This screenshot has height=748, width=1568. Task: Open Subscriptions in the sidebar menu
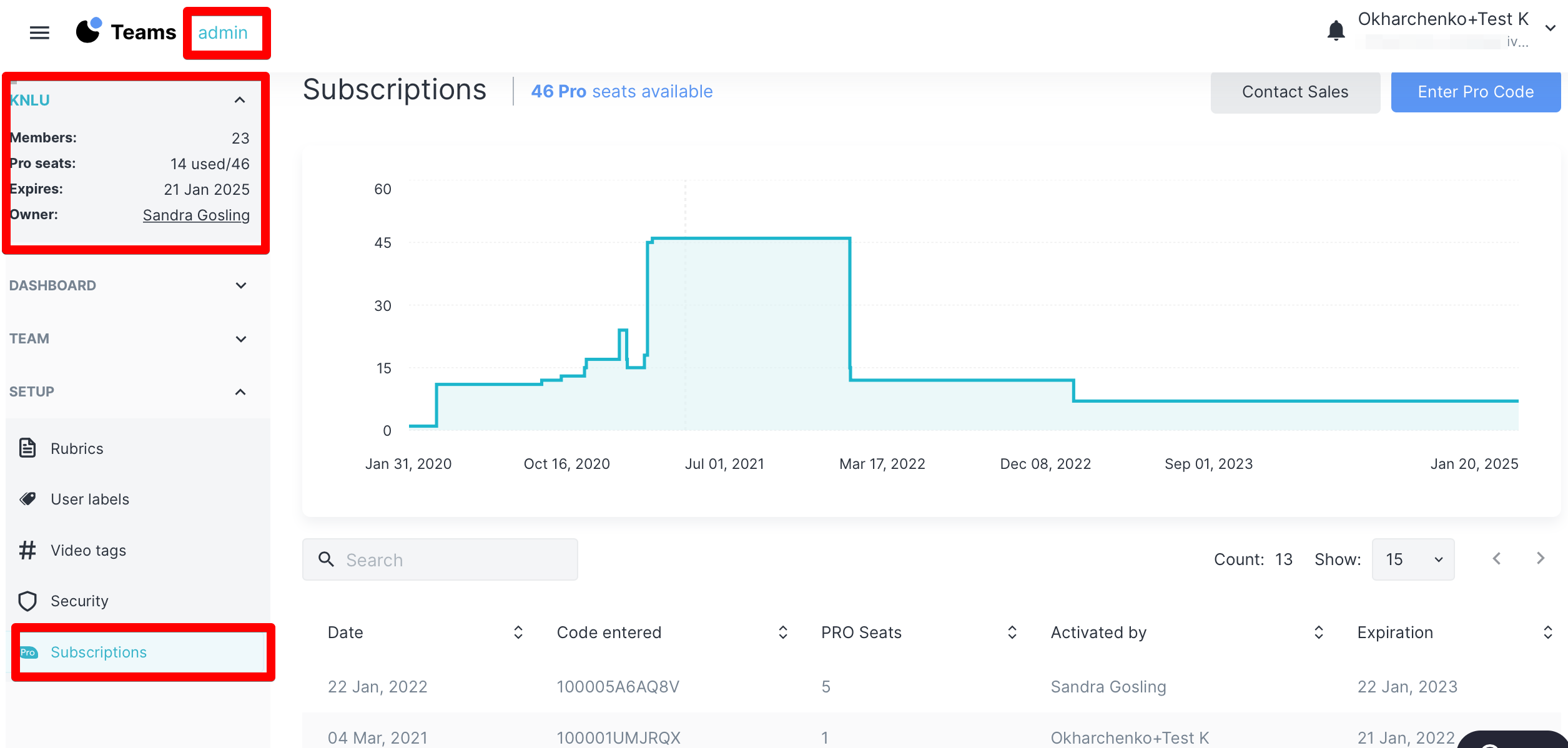click(x=99, y=652)
